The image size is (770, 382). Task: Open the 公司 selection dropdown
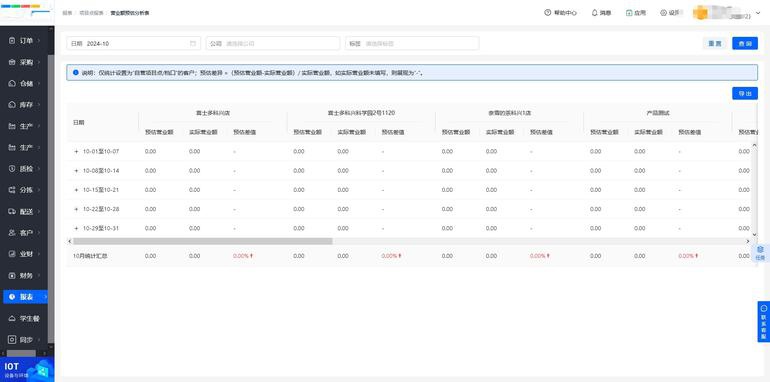[273, 43]
